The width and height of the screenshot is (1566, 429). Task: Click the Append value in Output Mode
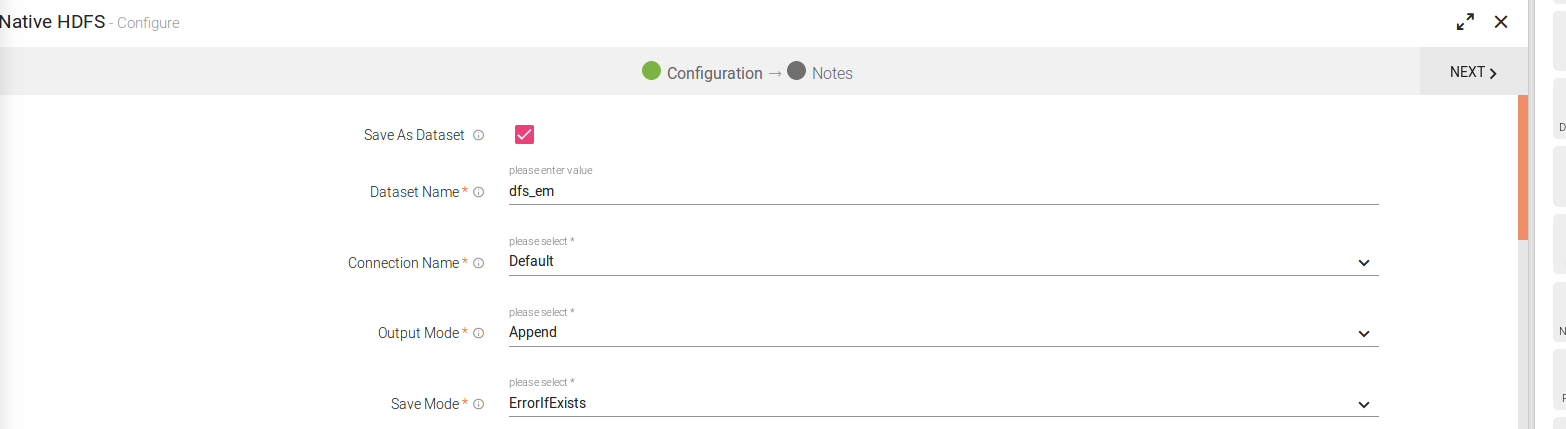[x=533, y=332]
